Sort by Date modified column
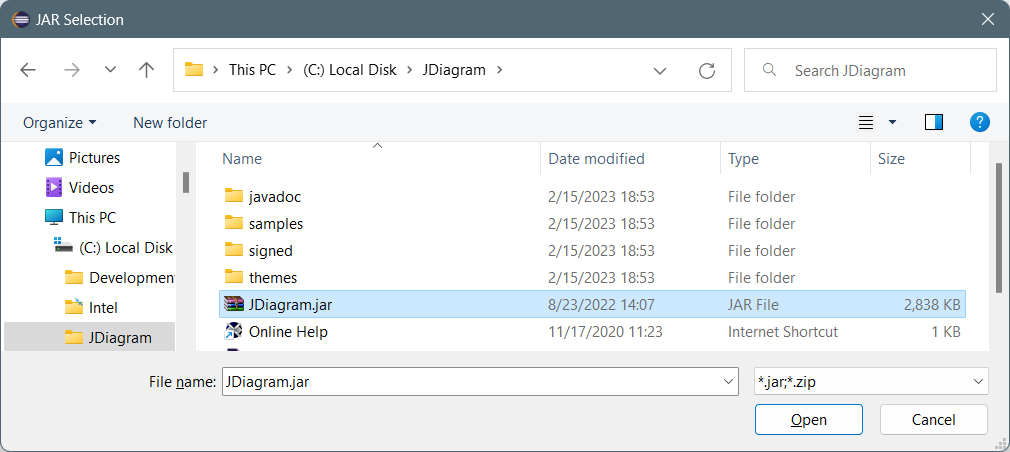The height and width of the screenshot is (452, 1010). pos(596,158)
